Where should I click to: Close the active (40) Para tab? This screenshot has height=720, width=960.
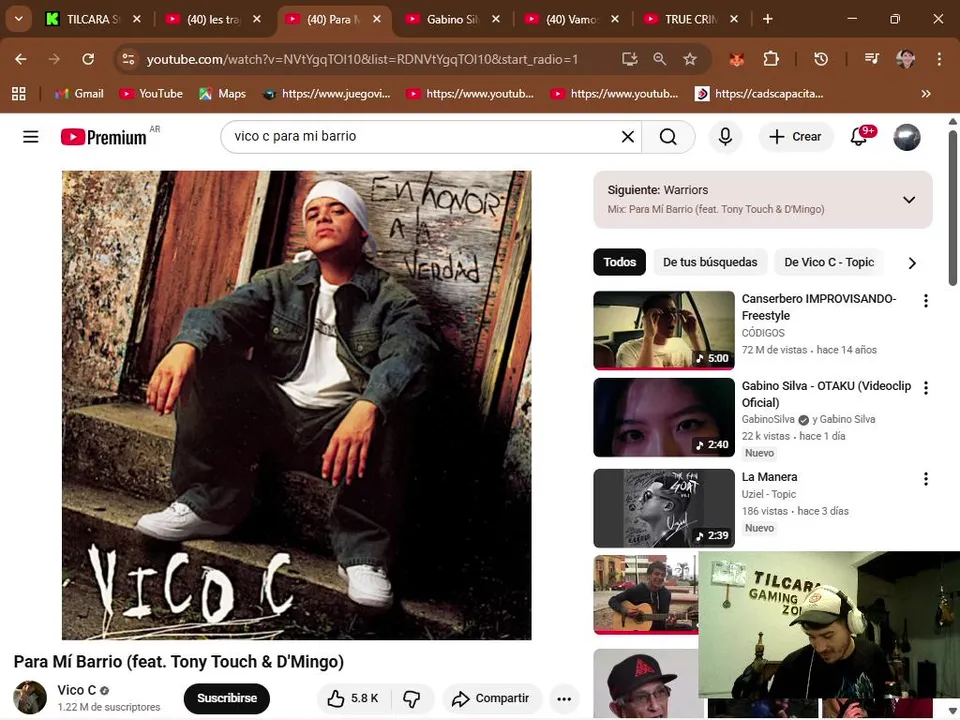point(377,19)
